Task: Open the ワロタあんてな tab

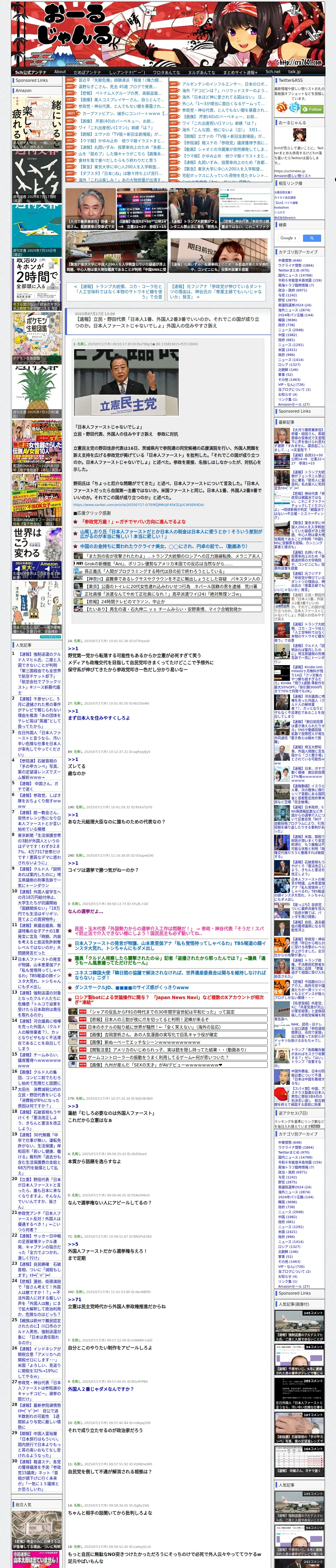Action: coord(166,72)
